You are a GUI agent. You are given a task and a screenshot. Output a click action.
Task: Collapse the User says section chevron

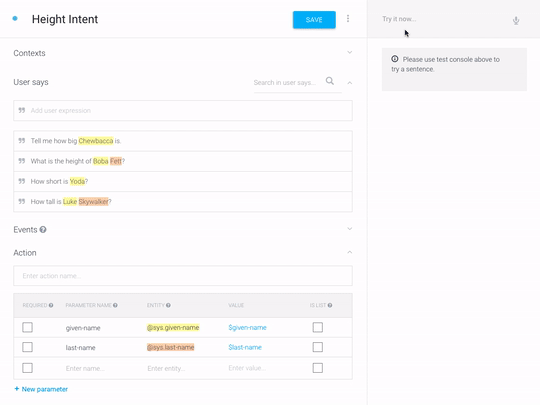[350, 83]
